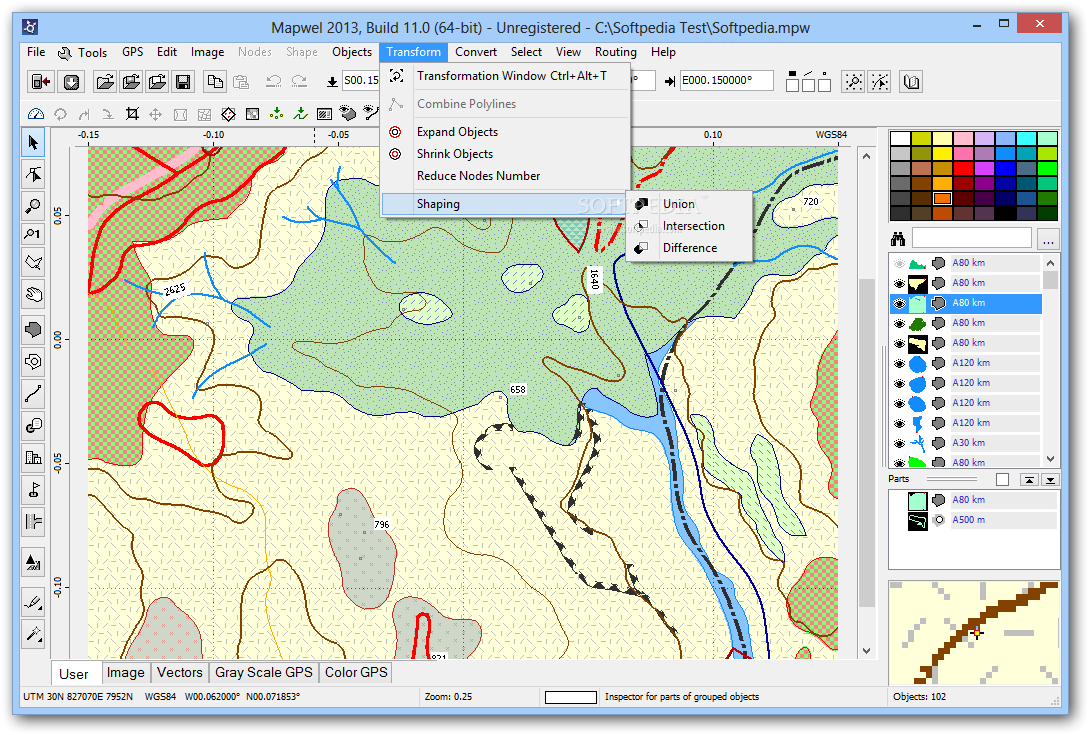The height and width of the screenshot is (735, 1089).
Task: Open the Objects menu
Action: 351,52
